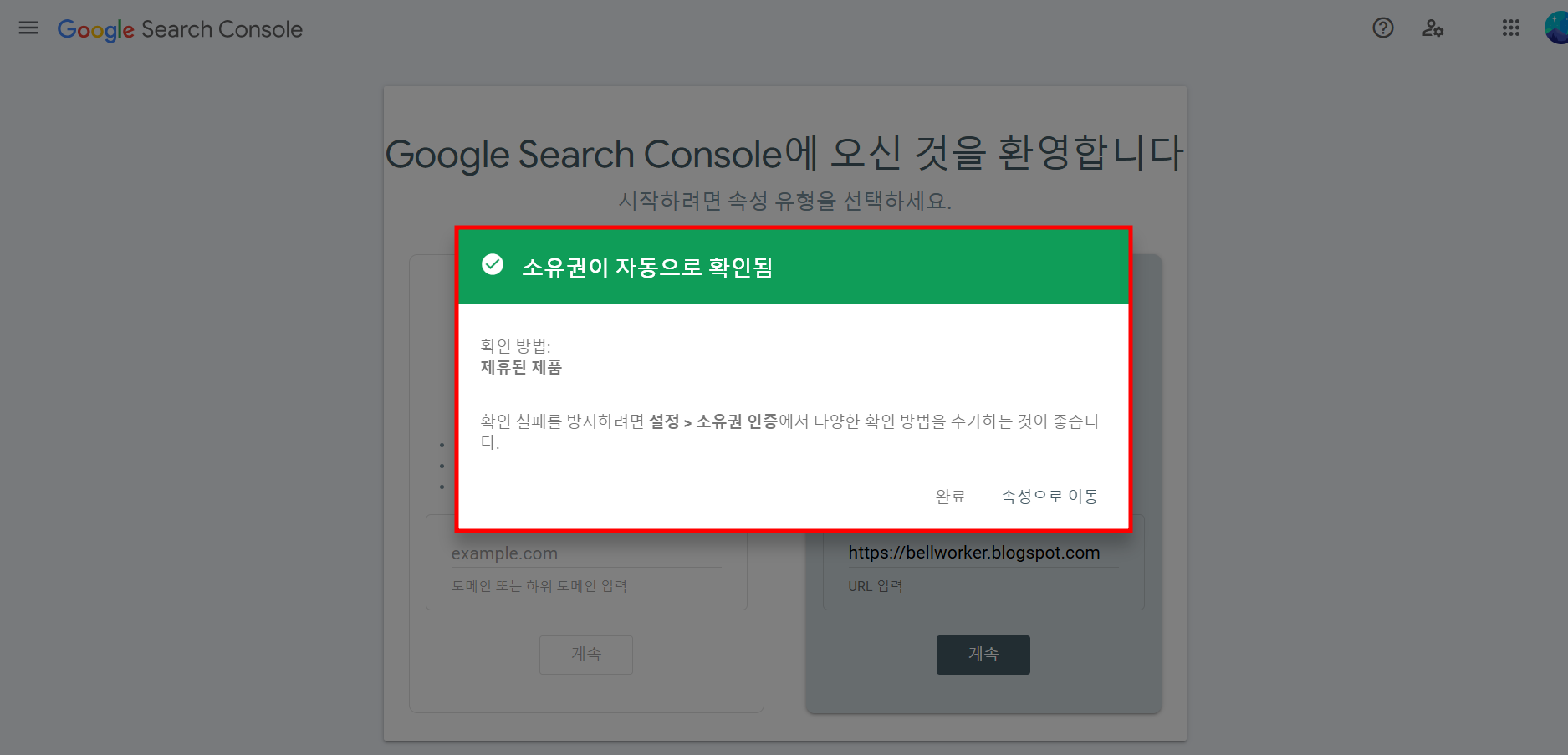Click the example.com domain input field
The height and width of the screenshot is (755, 1568).
pos(586,553)
